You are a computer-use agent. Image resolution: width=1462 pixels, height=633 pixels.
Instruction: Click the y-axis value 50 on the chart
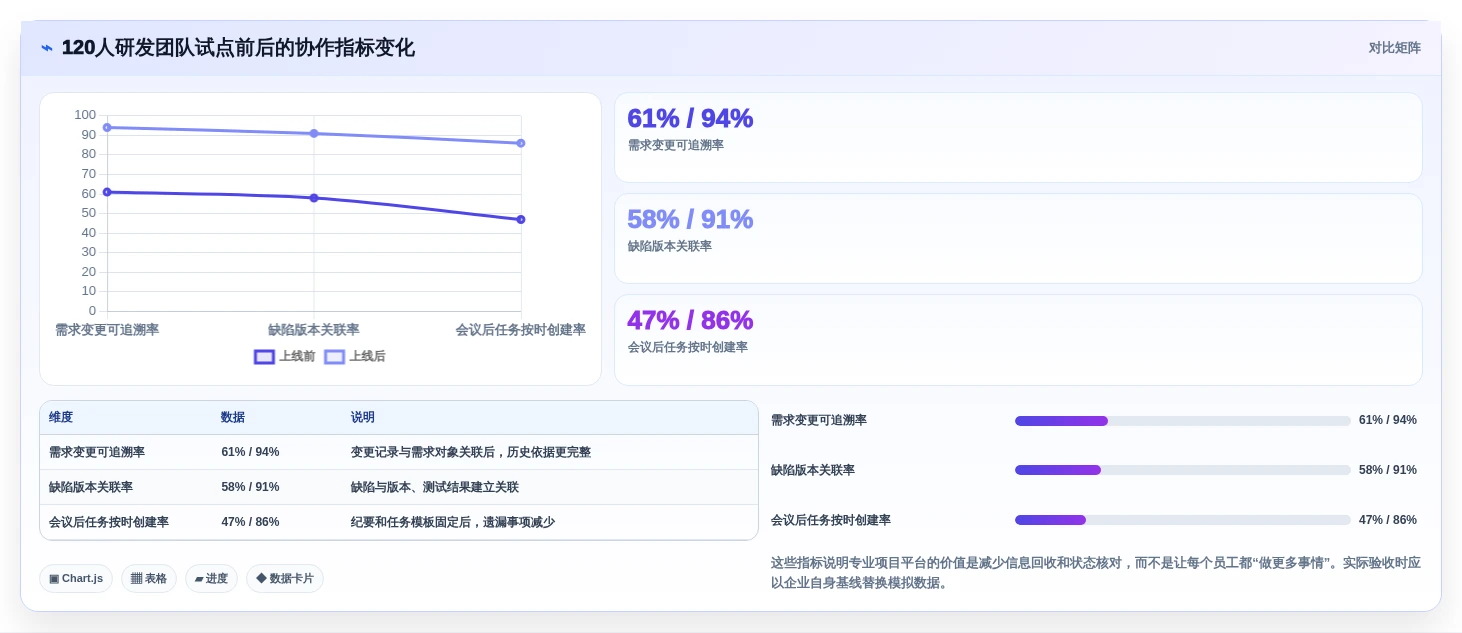point(89,213)
